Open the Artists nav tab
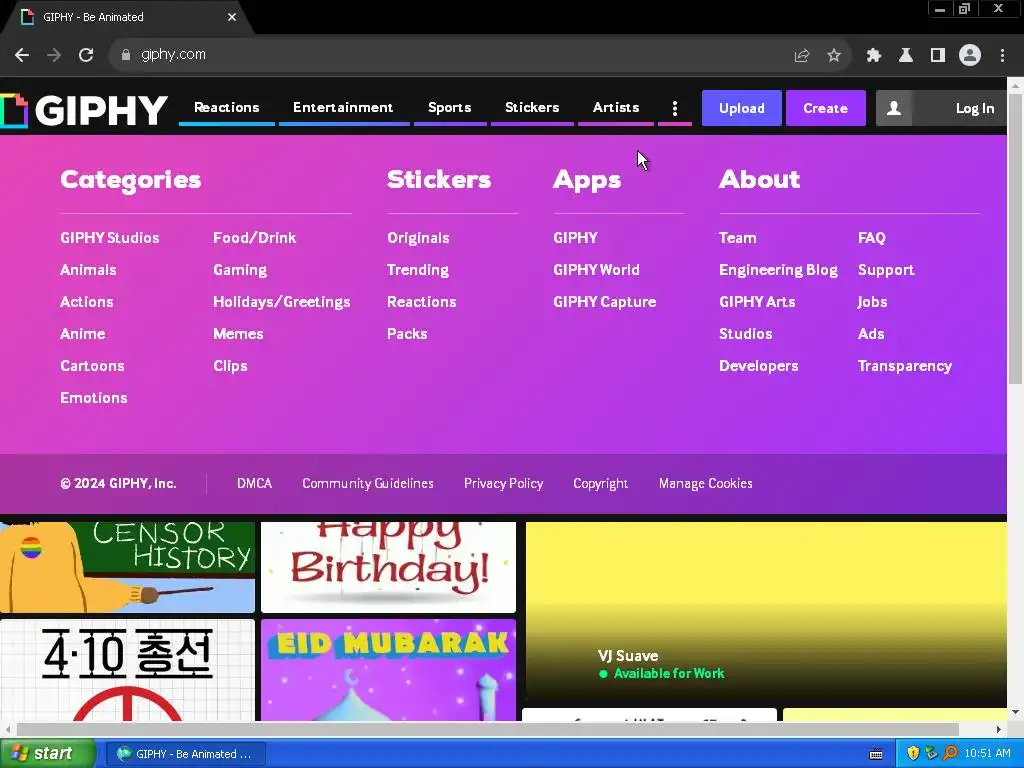 tap(616, 107)
